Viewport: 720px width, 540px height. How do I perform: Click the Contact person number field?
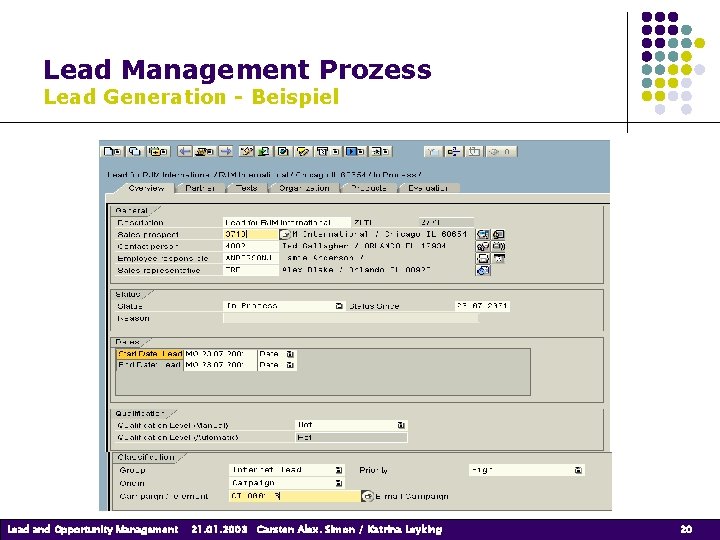[251, 247]
